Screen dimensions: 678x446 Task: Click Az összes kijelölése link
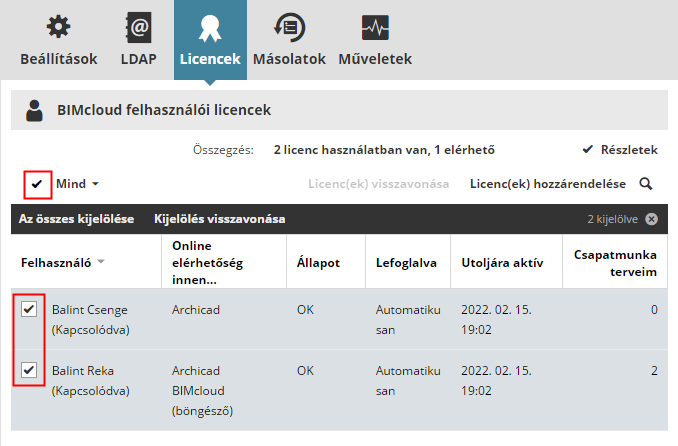click(77, 219)
